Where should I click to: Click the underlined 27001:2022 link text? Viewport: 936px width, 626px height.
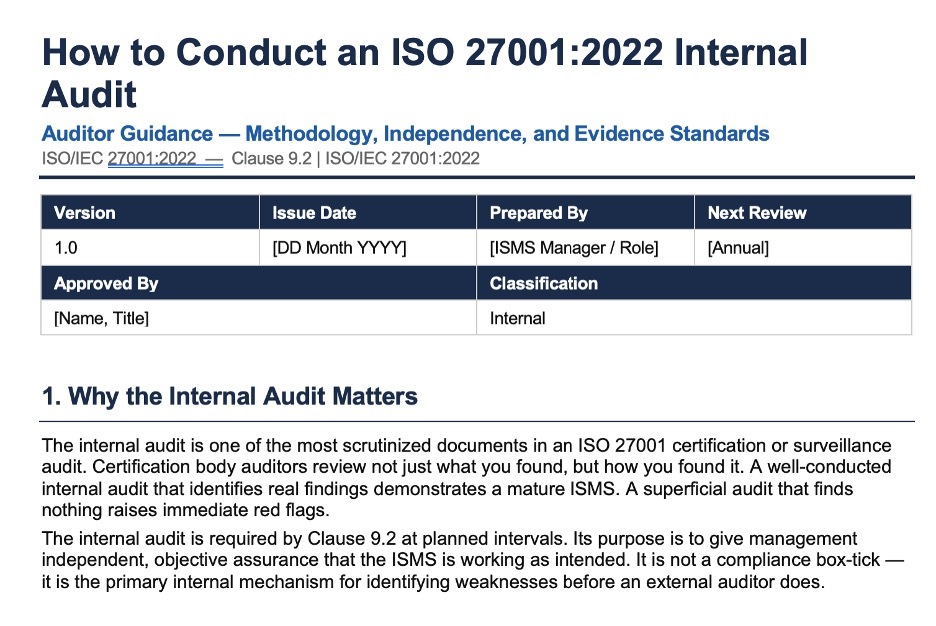point(152,159)
